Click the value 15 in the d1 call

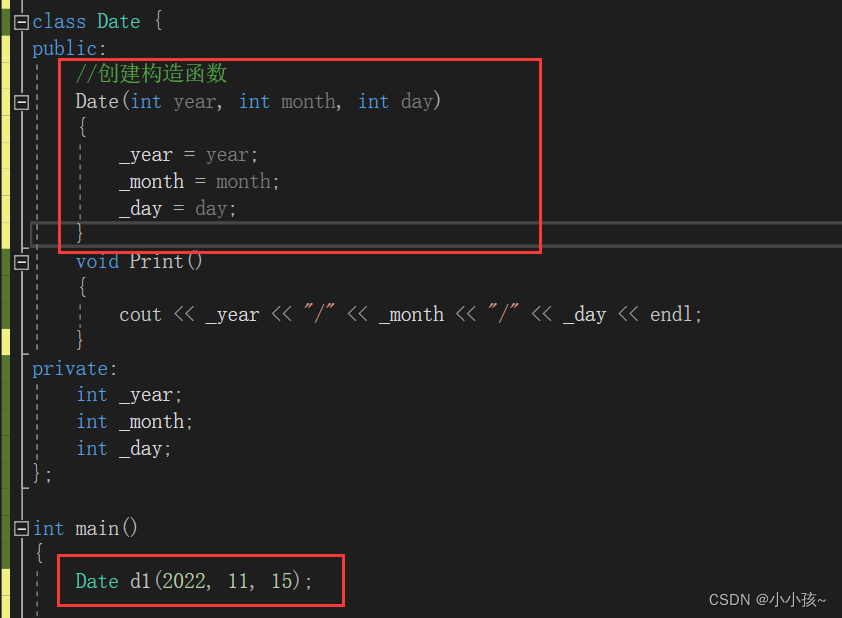point(282,581)
